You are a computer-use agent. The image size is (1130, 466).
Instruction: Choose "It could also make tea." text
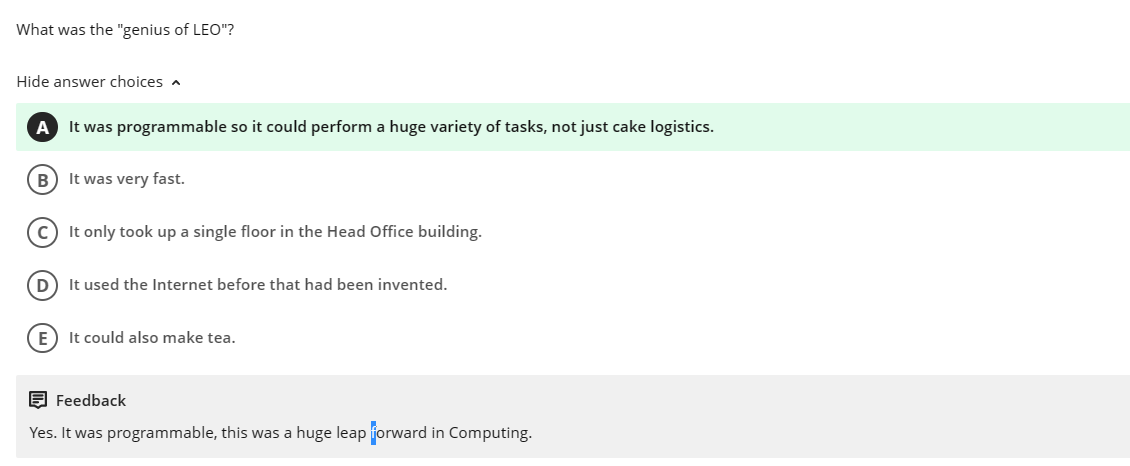[x=152, y=338]
